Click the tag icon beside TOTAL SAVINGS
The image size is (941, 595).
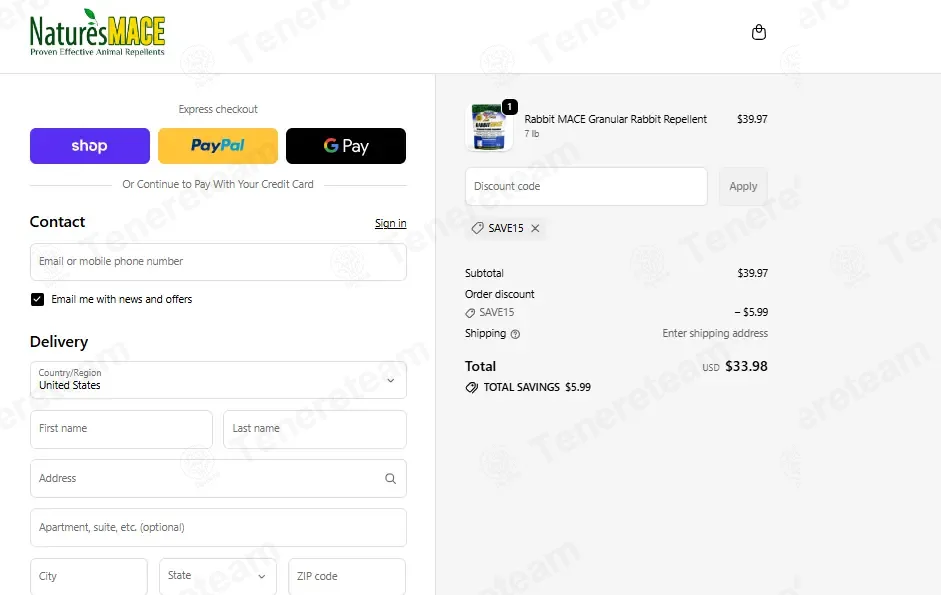coord(472,387)
